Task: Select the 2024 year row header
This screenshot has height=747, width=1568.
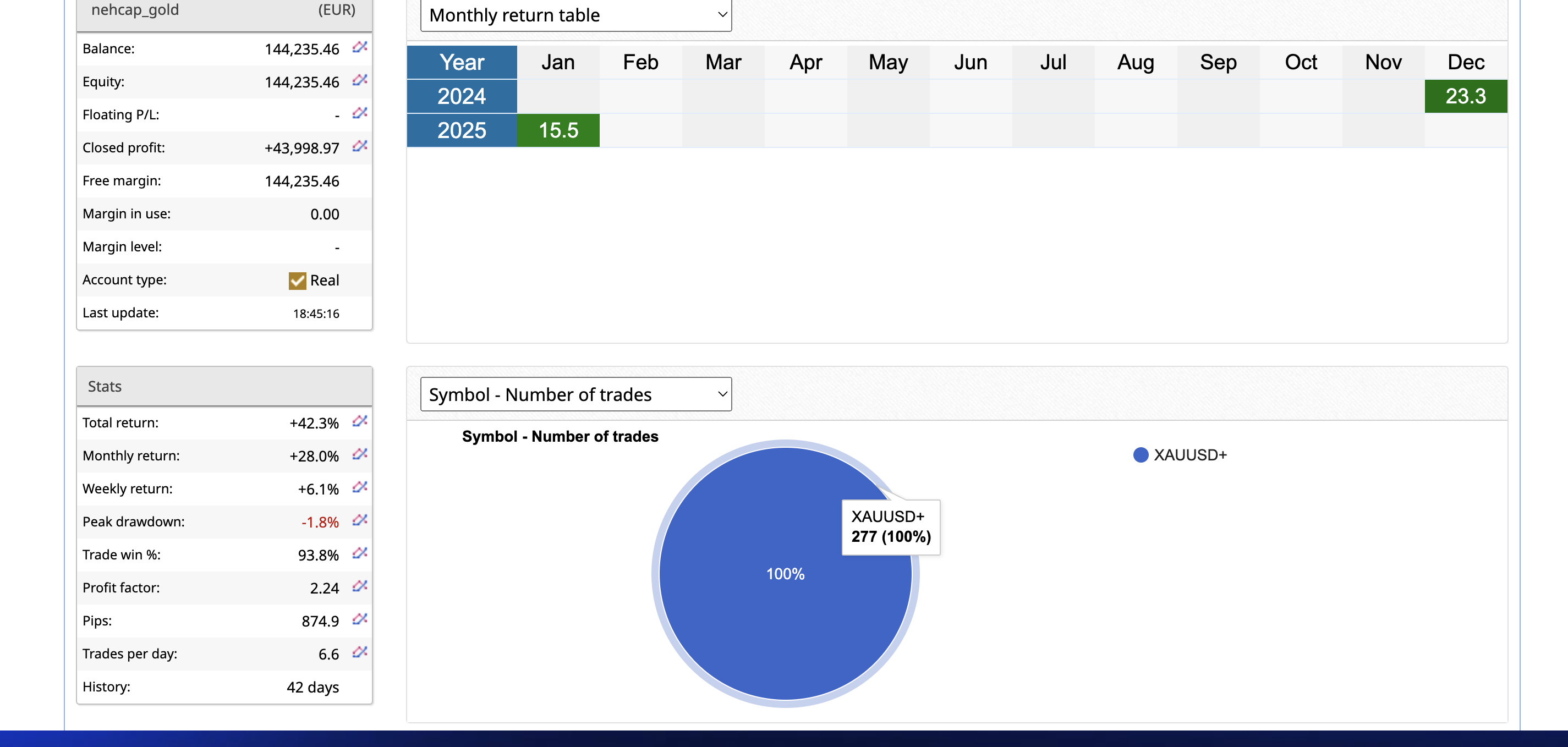Action: [x=462, y=96]
